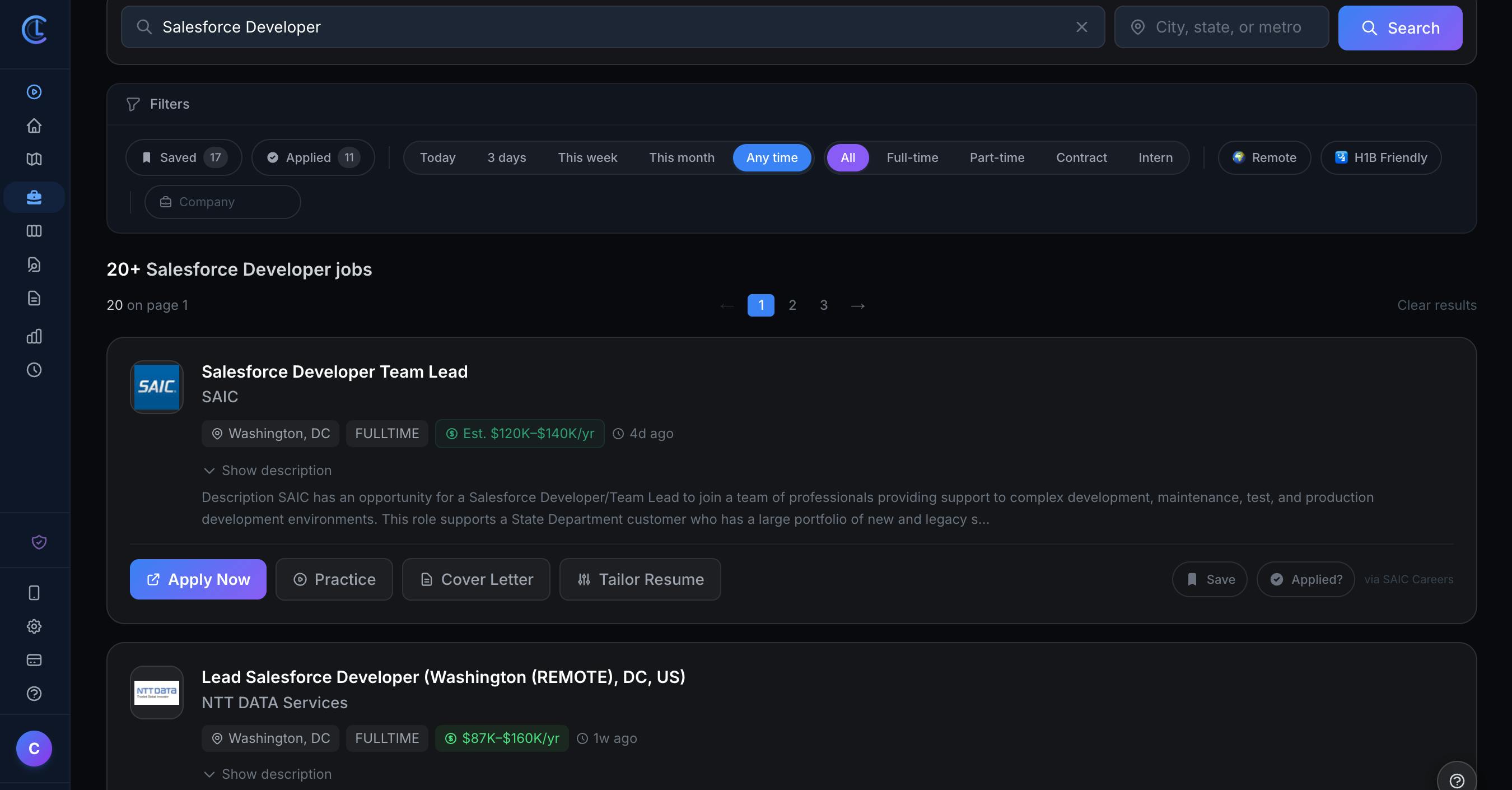
Task: Go to the next results page arrow
Action: pos(857,305)
